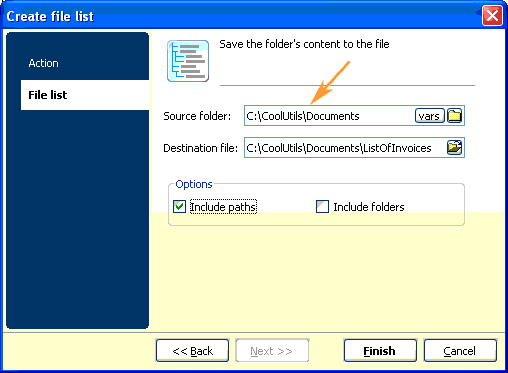Close the Create file list window
The width and height of the screenshot is (508, 373).
point(492,15)
